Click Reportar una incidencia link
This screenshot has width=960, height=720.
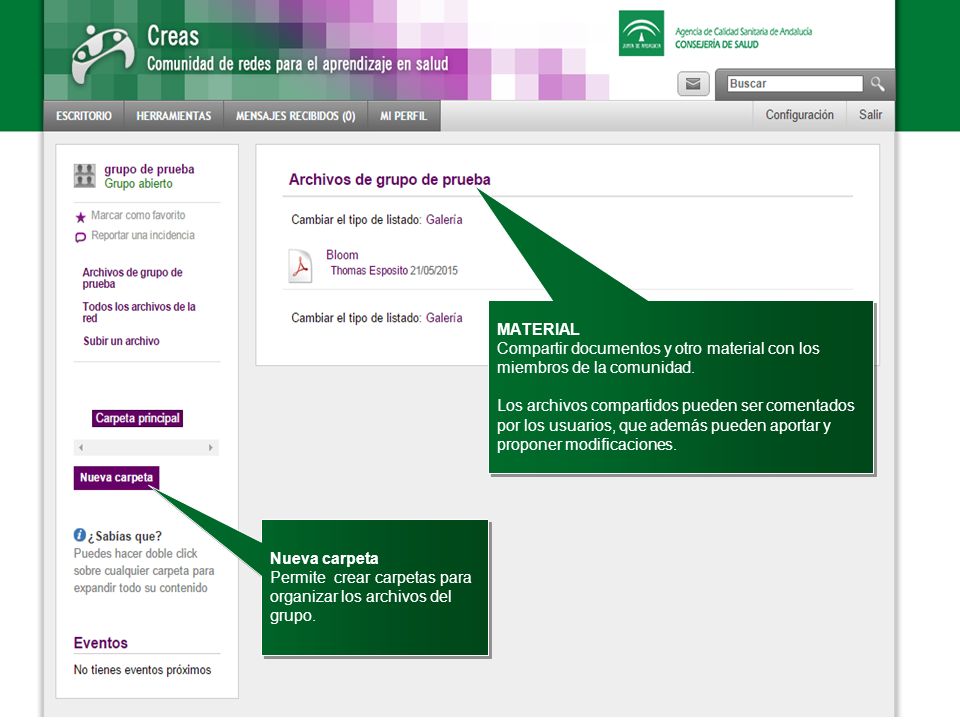[143, 235]
